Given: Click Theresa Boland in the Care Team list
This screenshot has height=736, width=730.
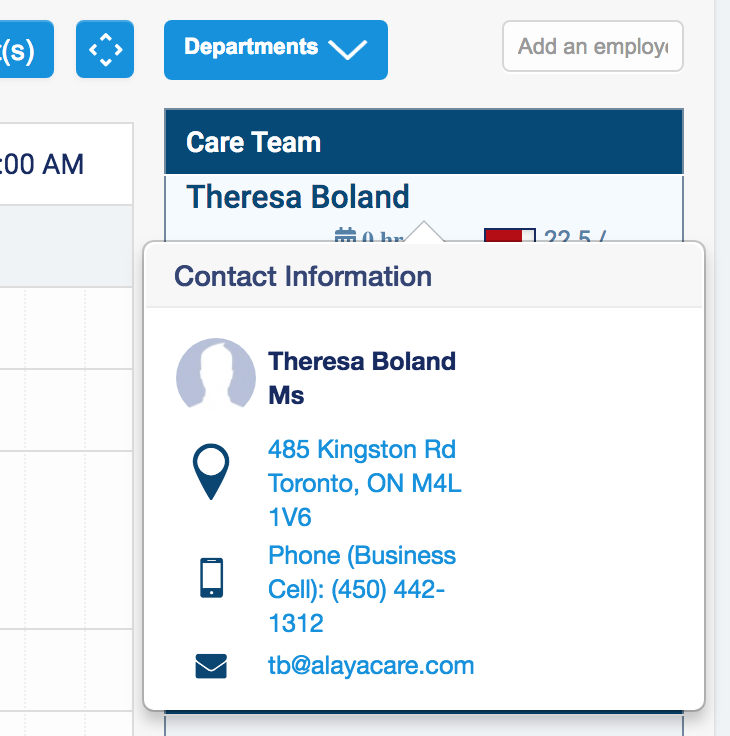Looking at the screenshot, I should click(298, 196).
